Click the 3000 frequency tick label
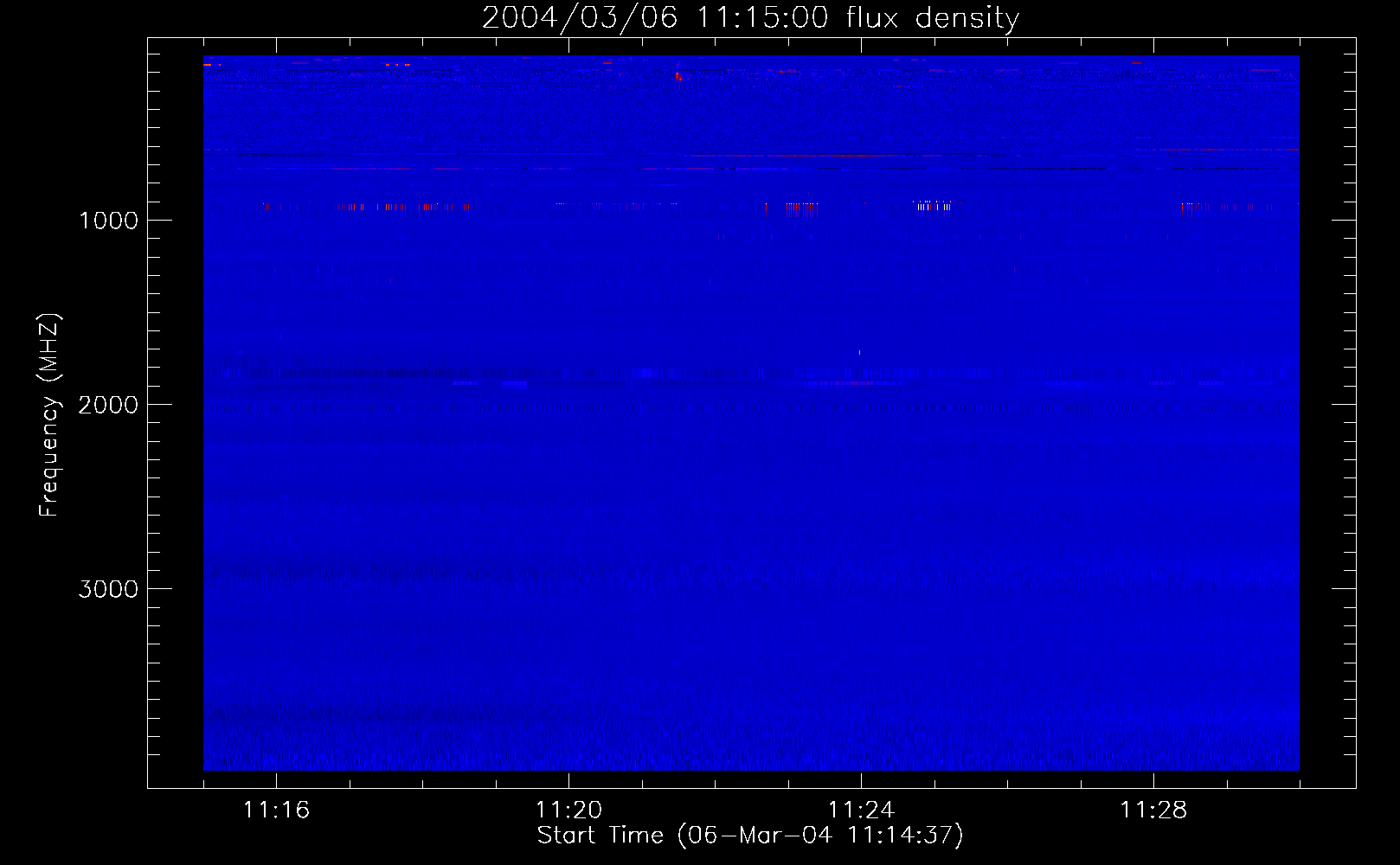Viewport: 1400px width, 865px height. coord(108,589)
